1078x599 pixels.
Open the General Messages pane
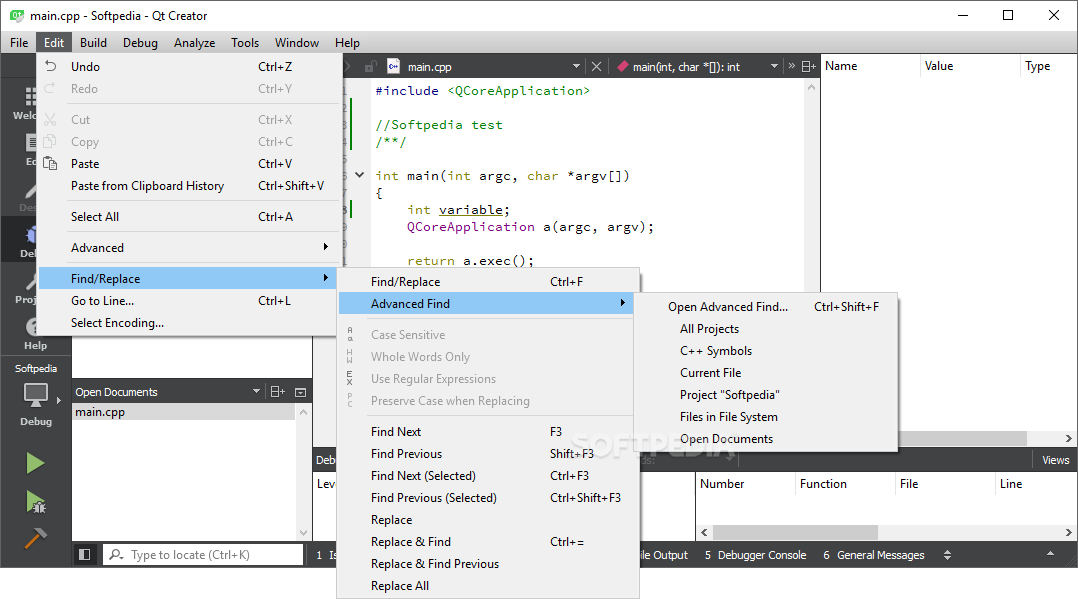[x=874, y=554]
